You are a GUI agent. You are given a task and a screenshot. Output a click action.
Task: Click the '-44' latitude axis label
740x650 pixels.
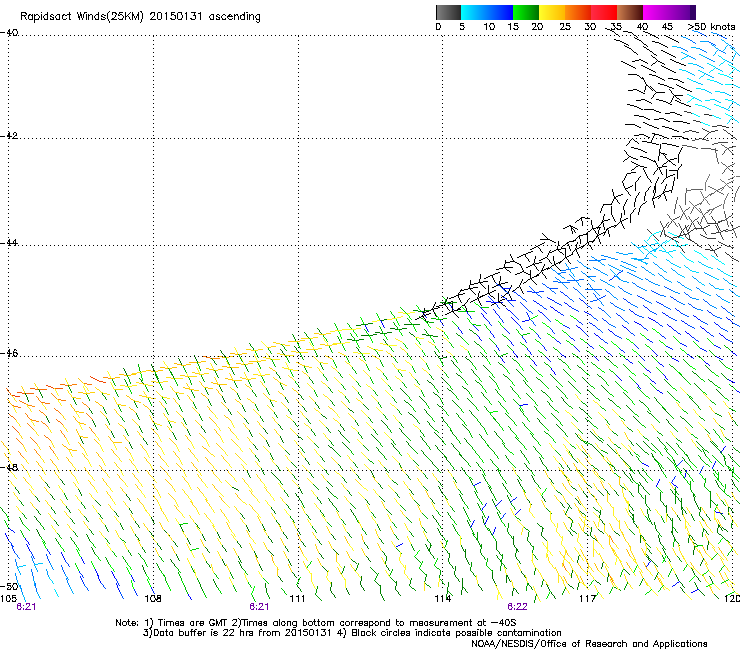pos(9,243)
